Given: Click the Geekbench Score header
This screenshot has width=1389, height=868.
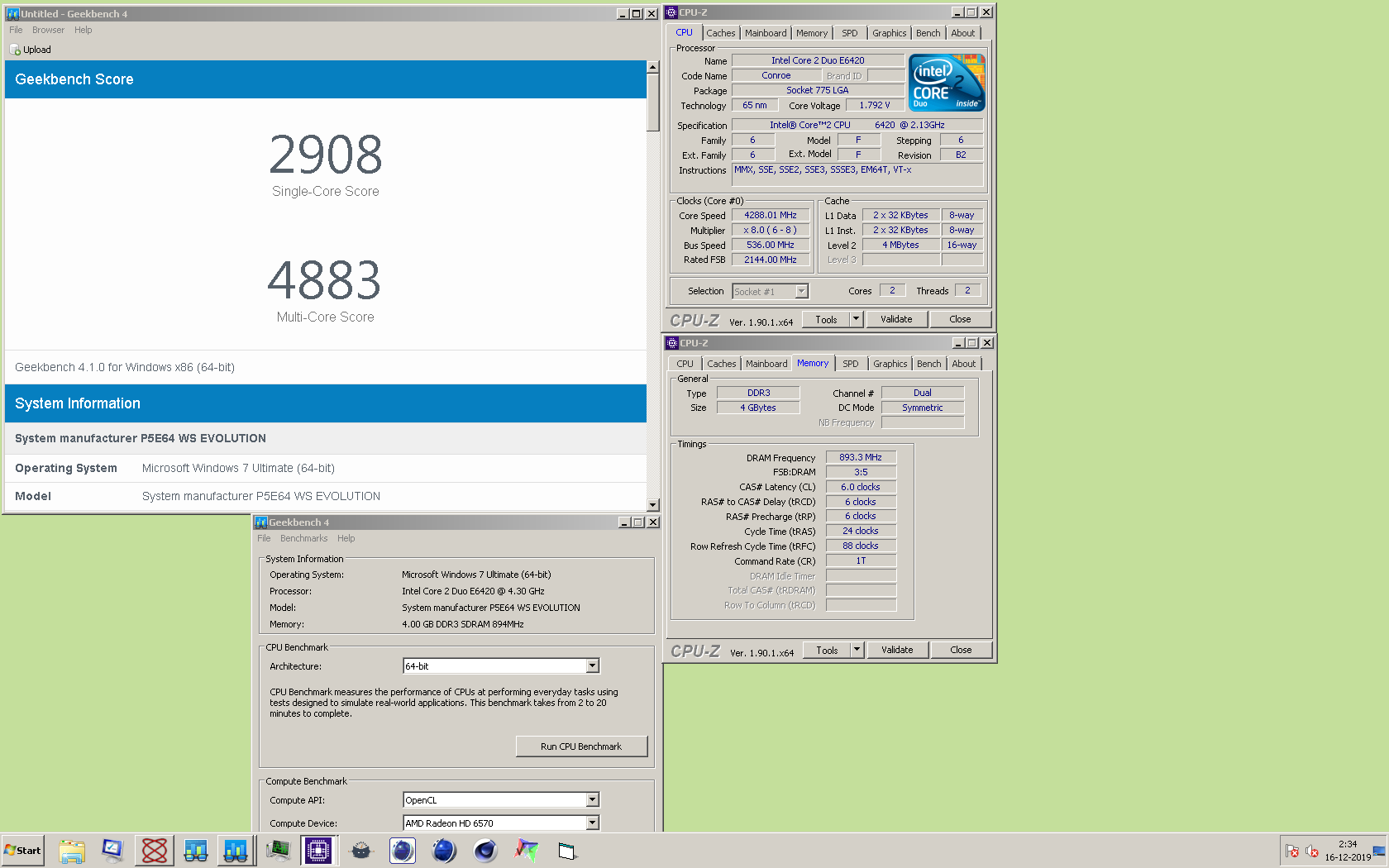Looking at the screenshot, I should (x=326, y=79).
